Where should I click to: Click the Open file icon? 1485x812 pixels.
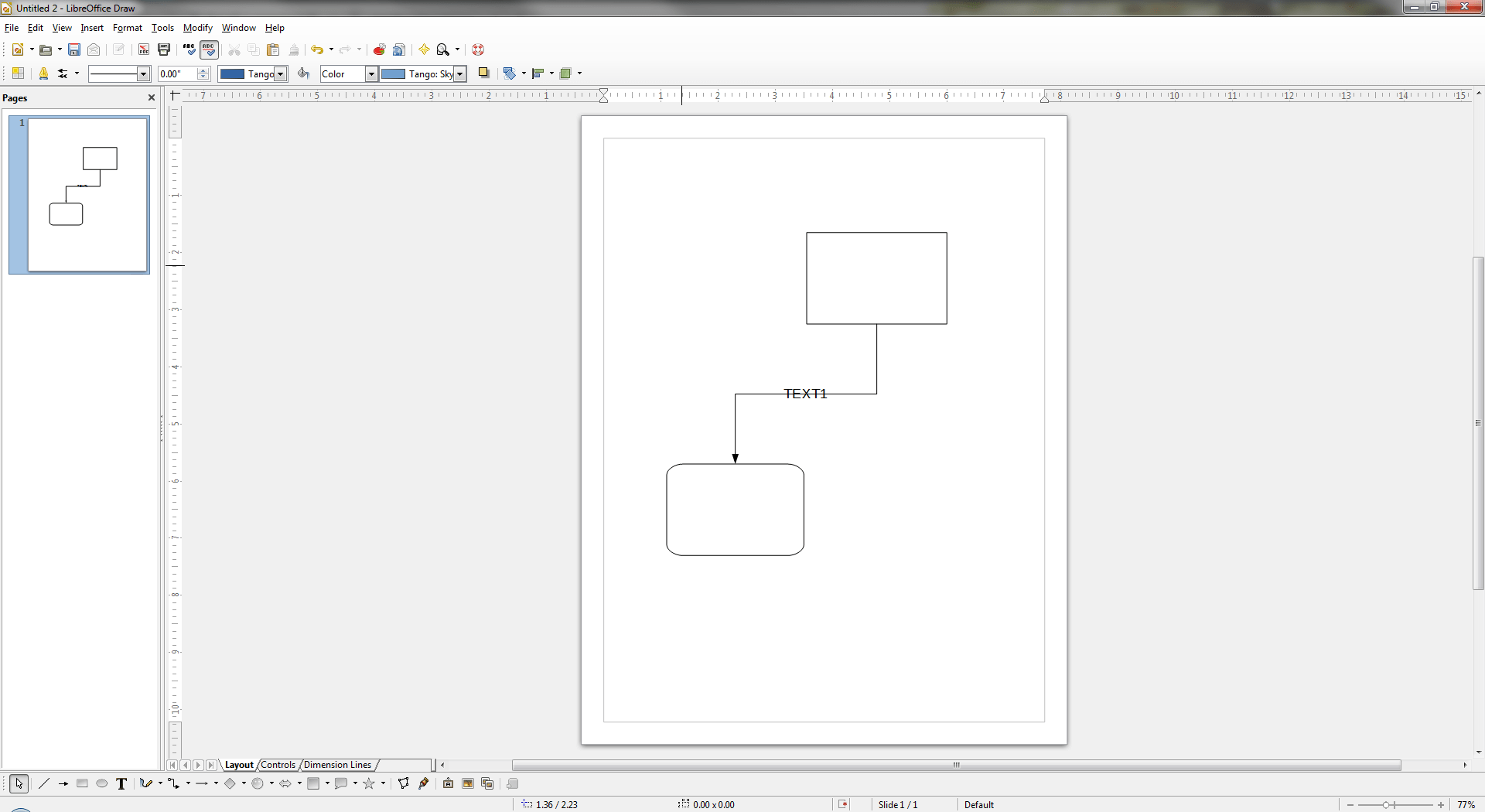[46, 49]
